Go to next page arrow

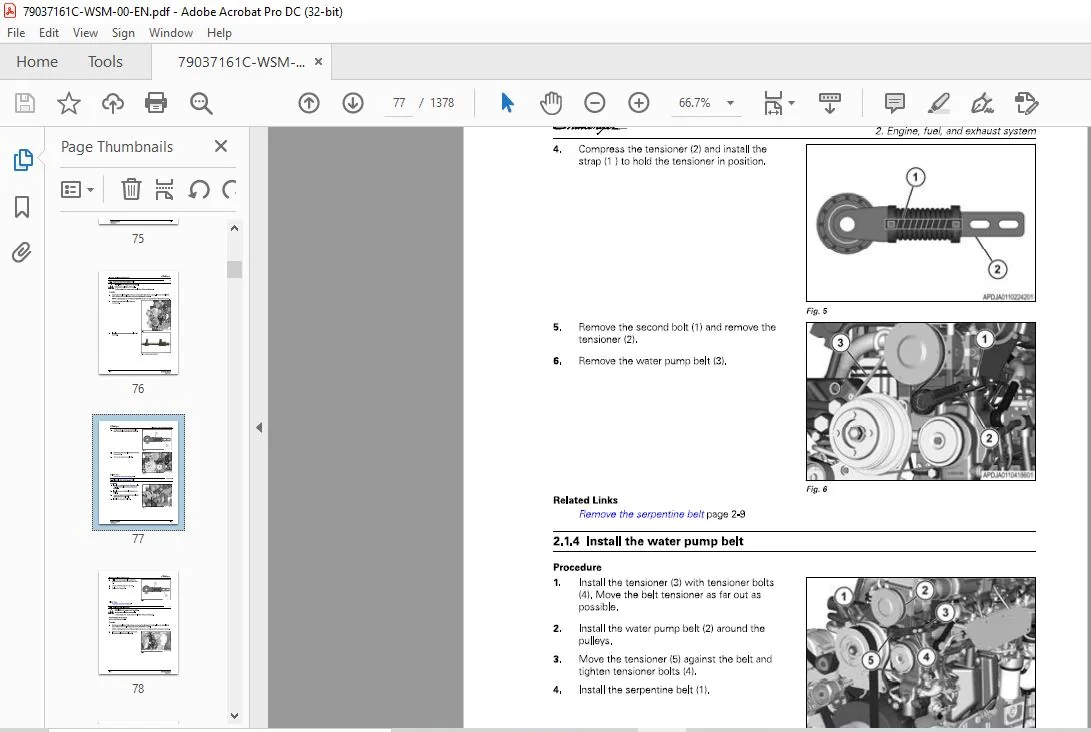[353, 103]
